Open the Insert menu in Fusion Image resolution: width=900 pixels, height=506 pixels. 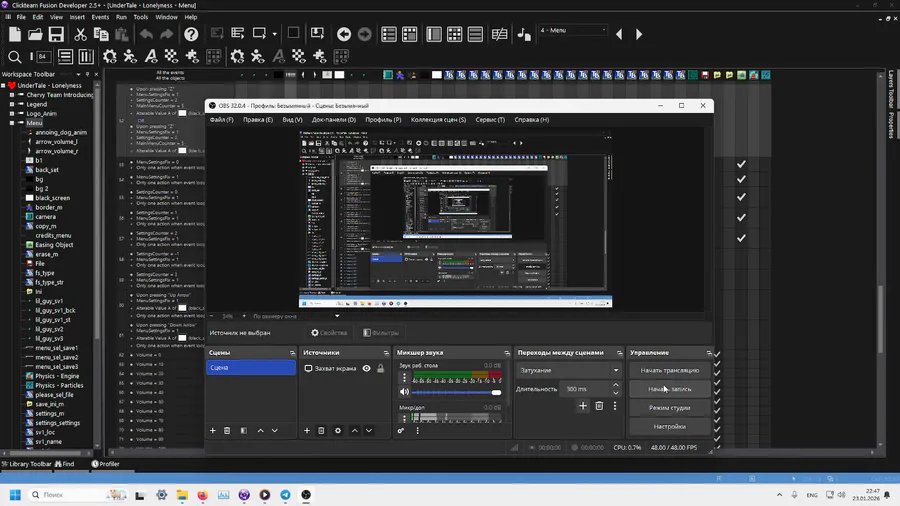(77, 17)
